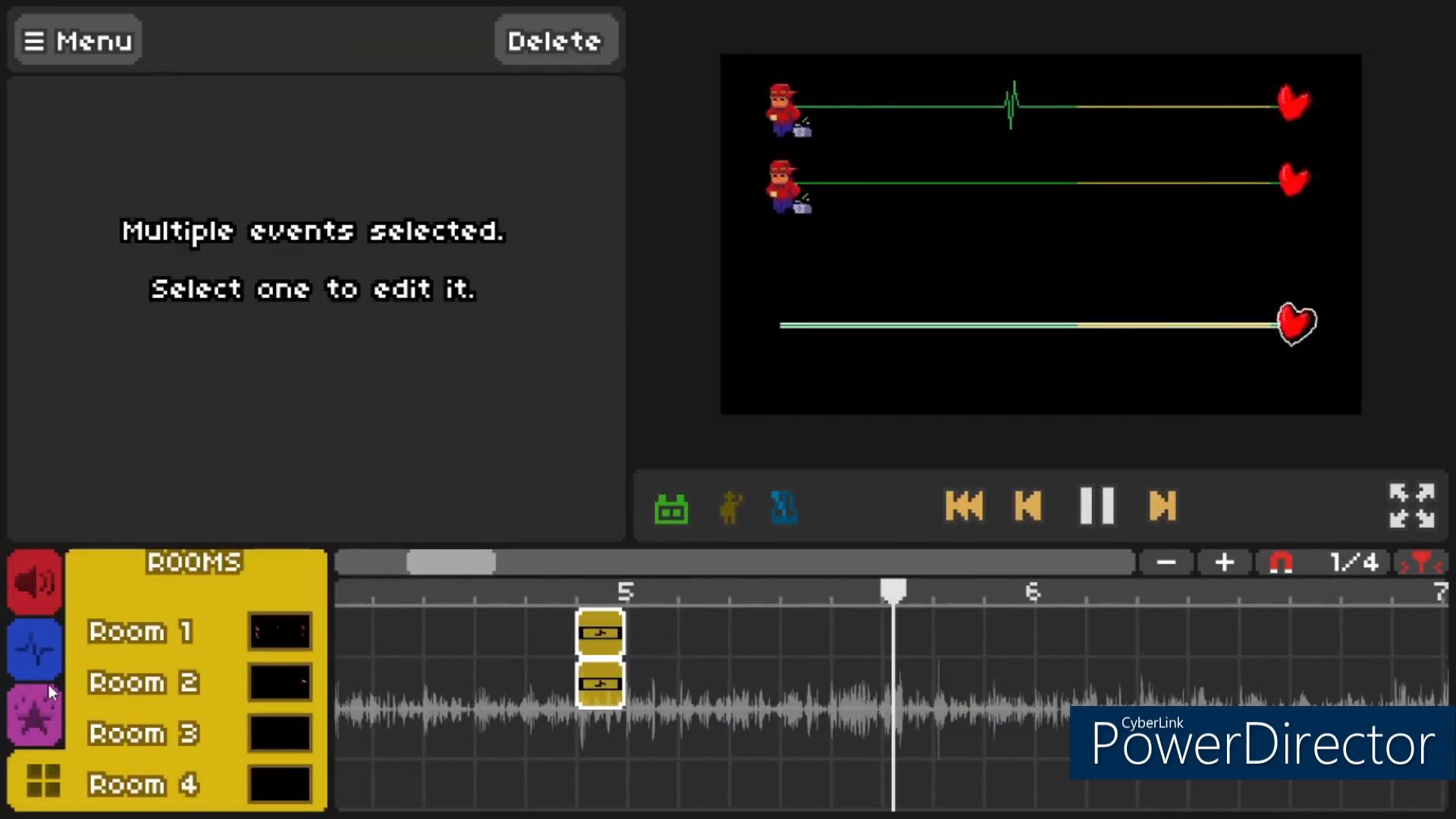This screenshot has height=819, width=1456.
Task: Toggle the red snap magnet
Action: click(x=1281, y=563)
